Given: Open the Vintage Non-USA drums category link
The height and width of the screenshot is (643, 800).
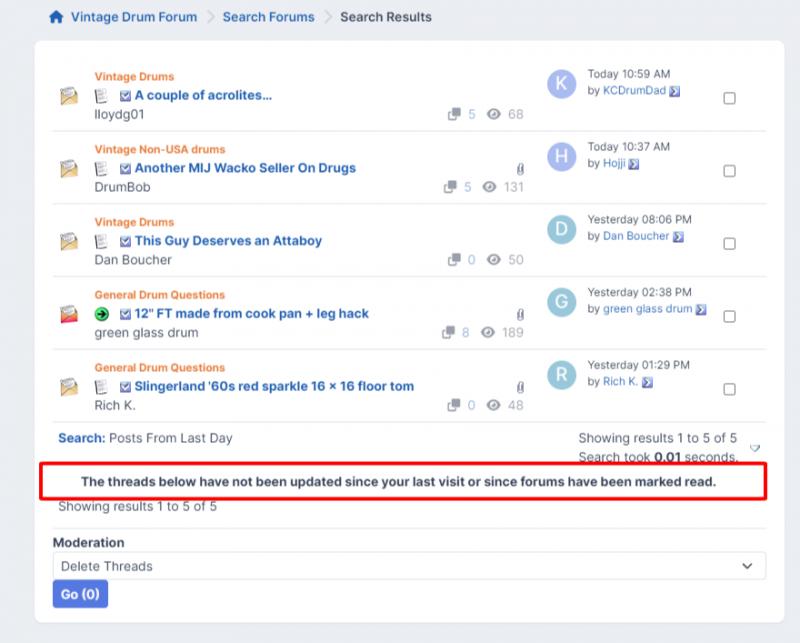Looking at the screenshot, I should 160,150.
